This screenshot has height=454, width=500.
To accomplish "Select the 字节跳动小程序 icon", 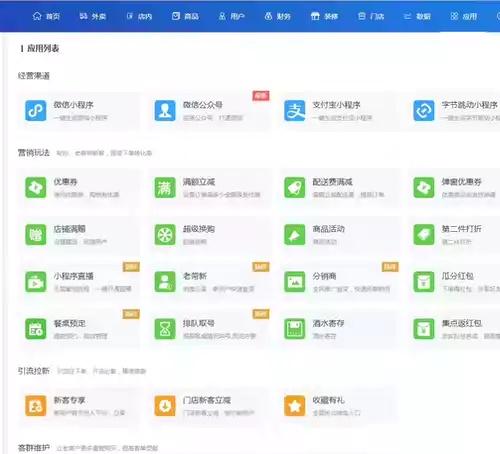I will (424, 111).
